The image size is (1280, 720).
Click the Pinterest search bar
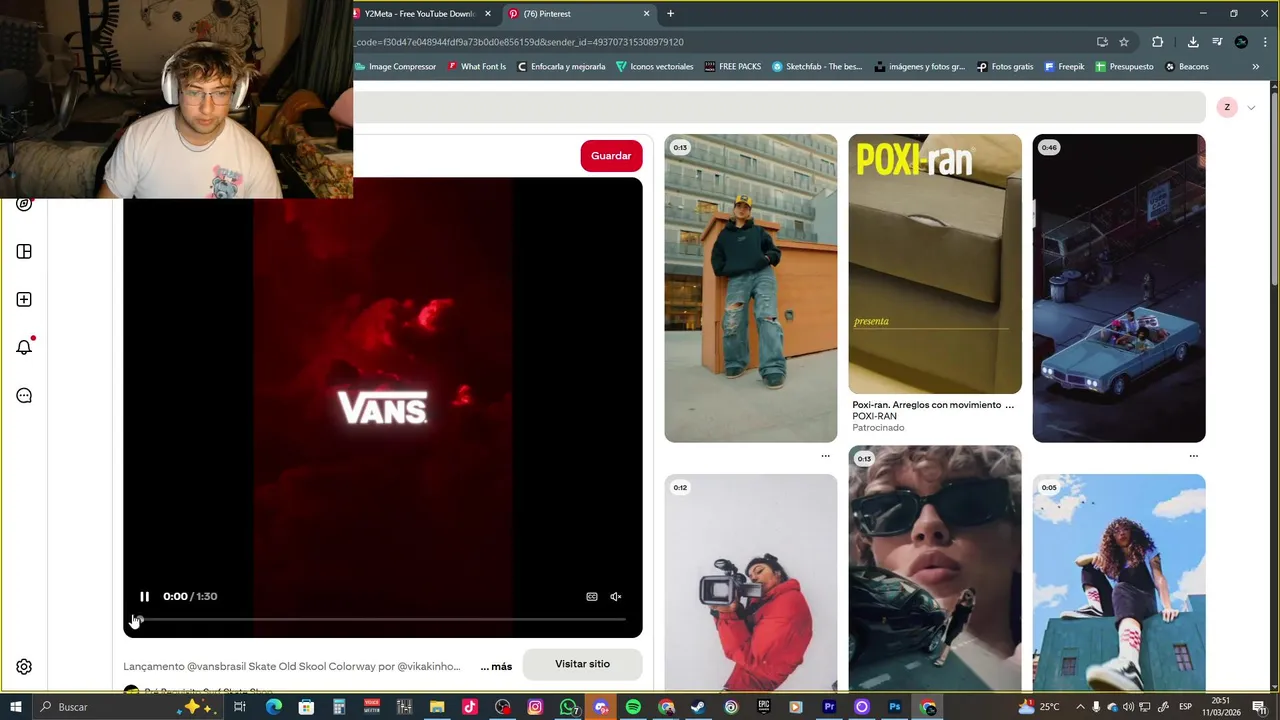(780, 107)
